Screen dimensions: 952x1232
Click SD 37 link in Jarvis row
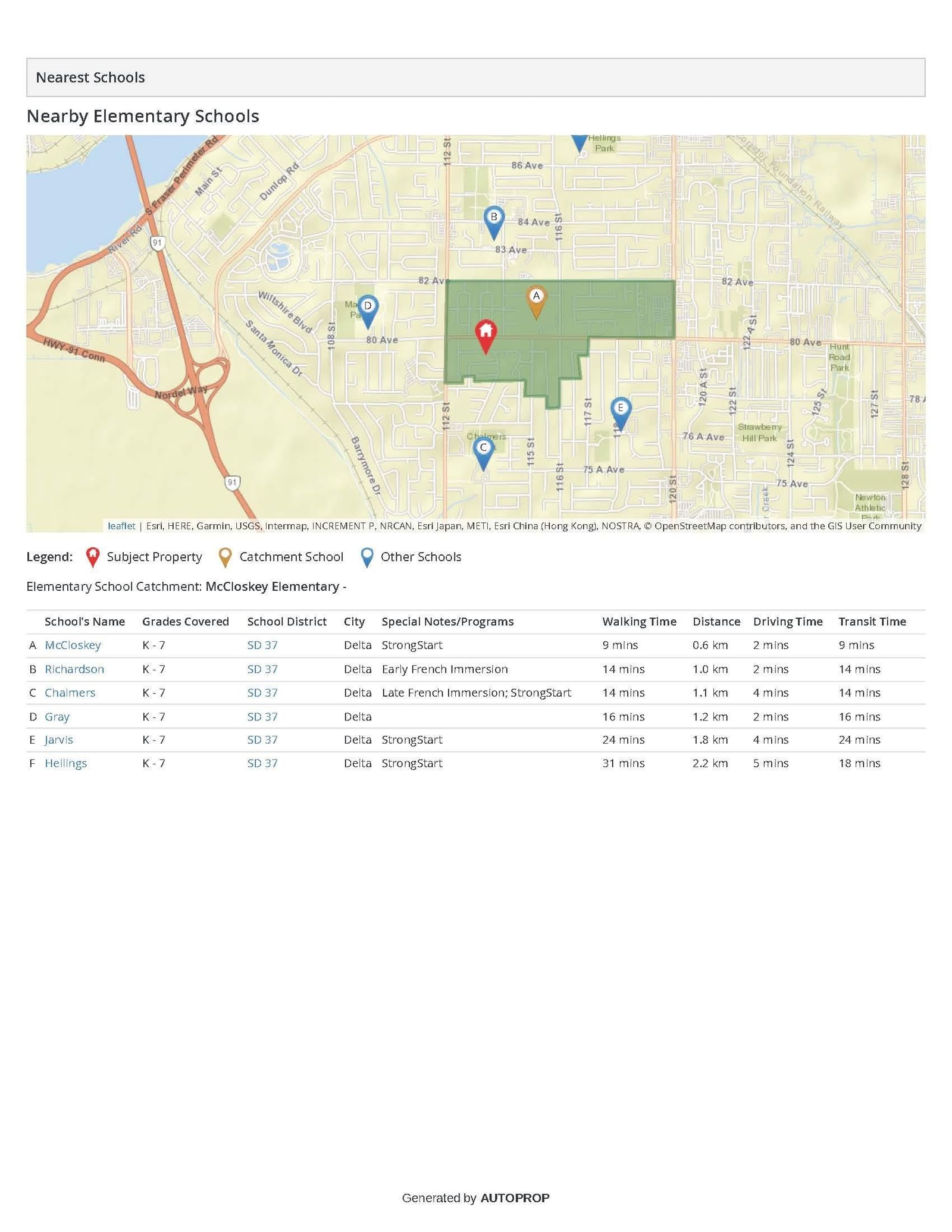262,739
